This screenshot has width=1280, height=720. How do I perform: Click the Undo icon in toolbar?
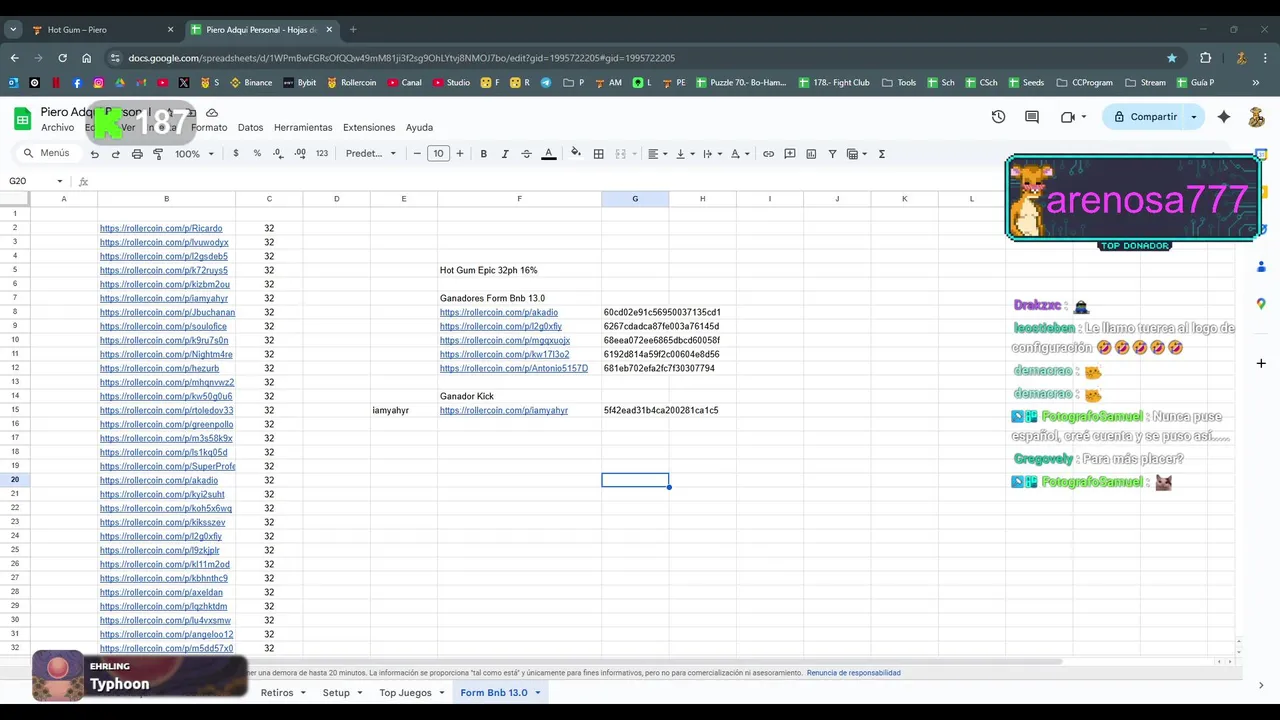[x=94, y=154]
